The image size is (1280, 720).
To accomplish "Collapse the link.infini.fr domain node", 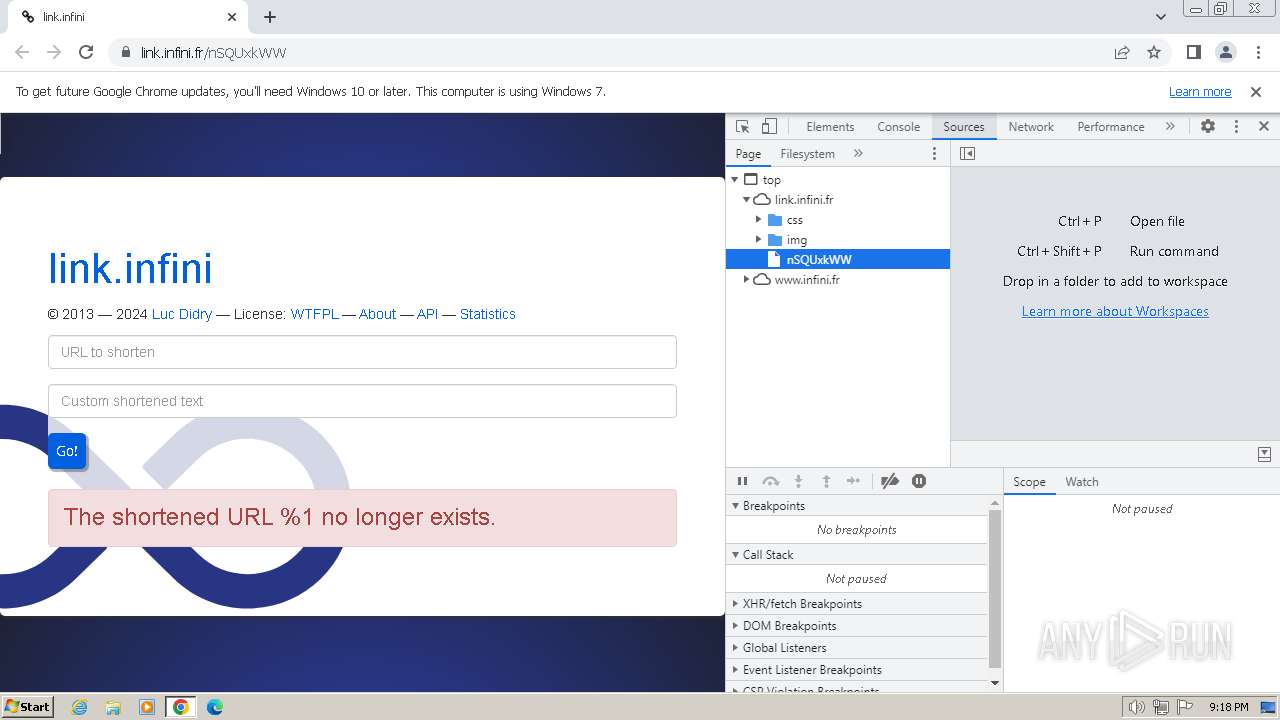I will [747, 200].
